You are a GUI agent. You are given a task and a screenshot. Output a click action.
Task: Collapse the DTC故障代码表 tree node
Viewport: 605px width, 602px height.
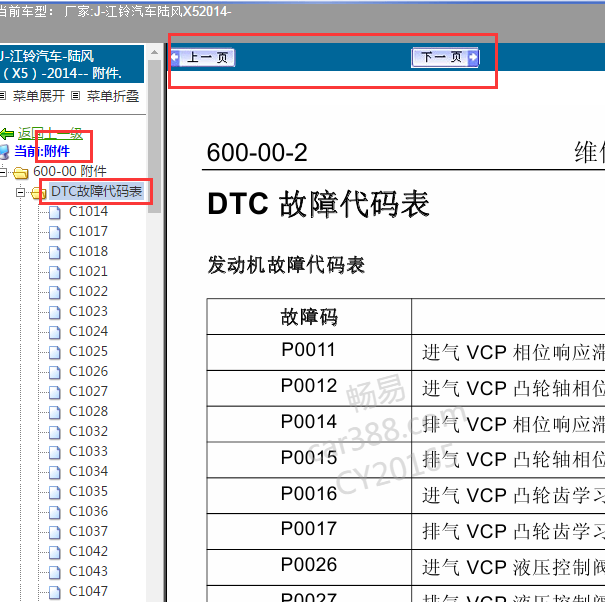(20, 192)
